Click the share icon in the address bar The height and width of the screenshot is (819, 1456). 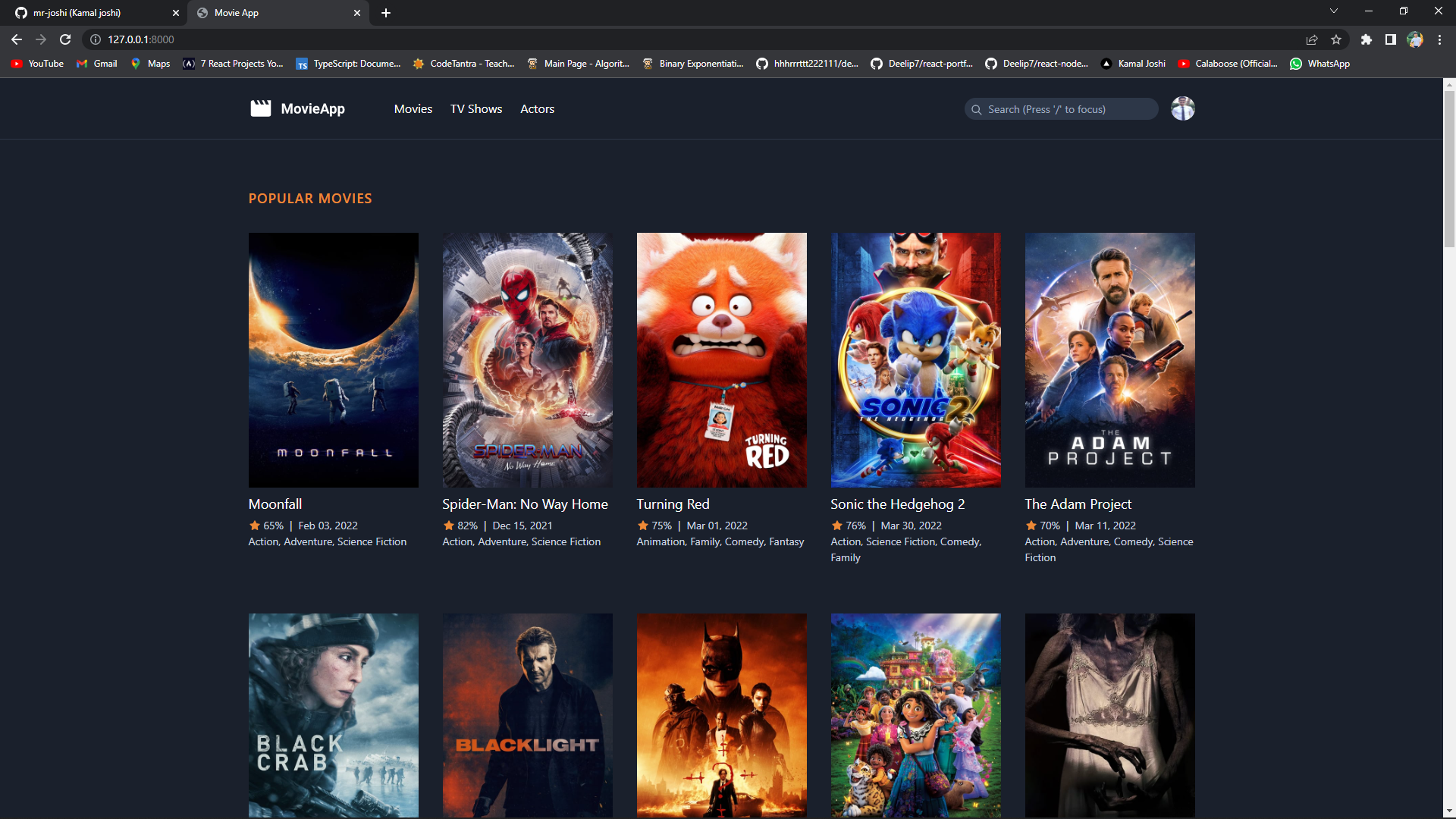[x=1310, y=39]
